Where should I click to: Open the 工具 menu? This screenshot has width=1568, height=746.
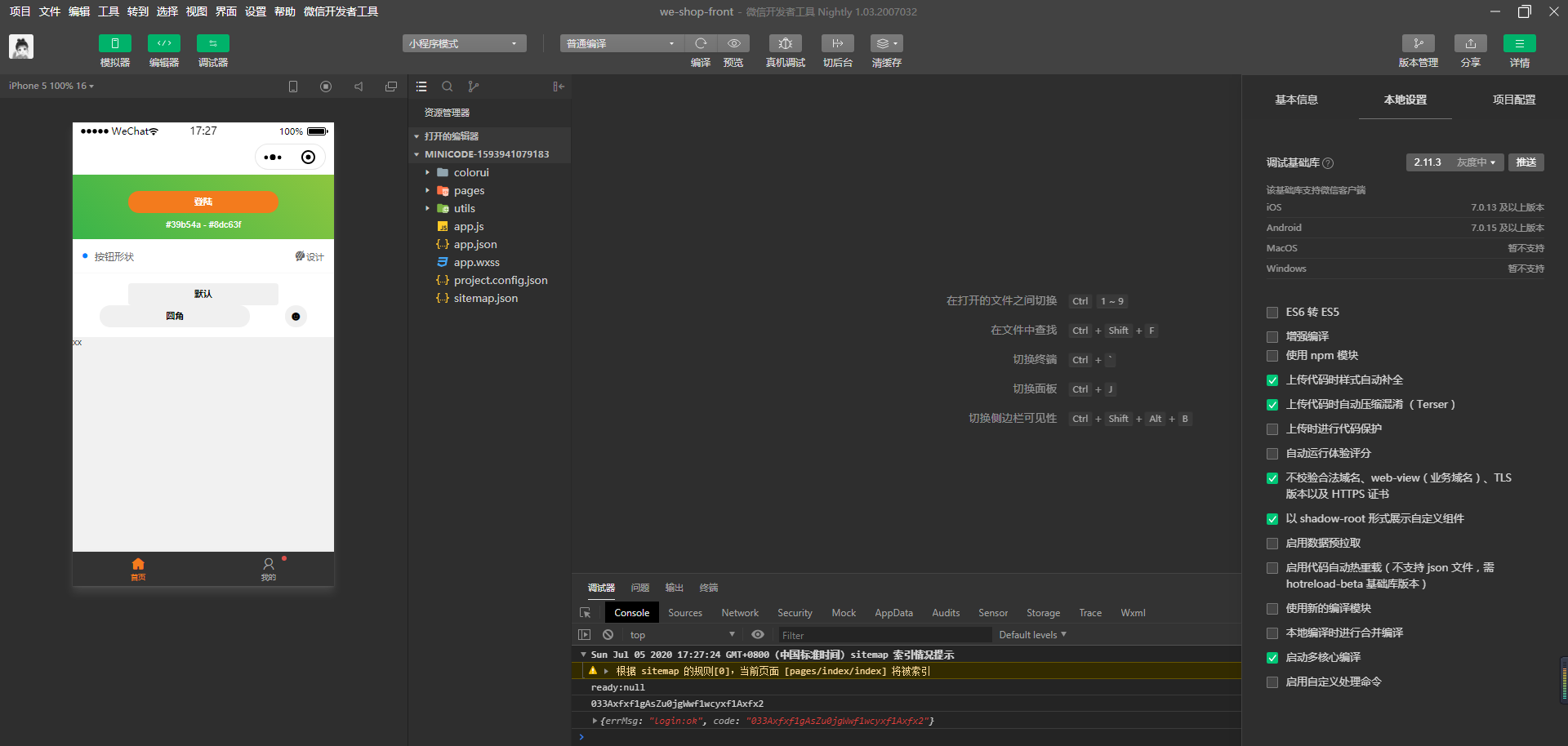click(x=109, y=11)
